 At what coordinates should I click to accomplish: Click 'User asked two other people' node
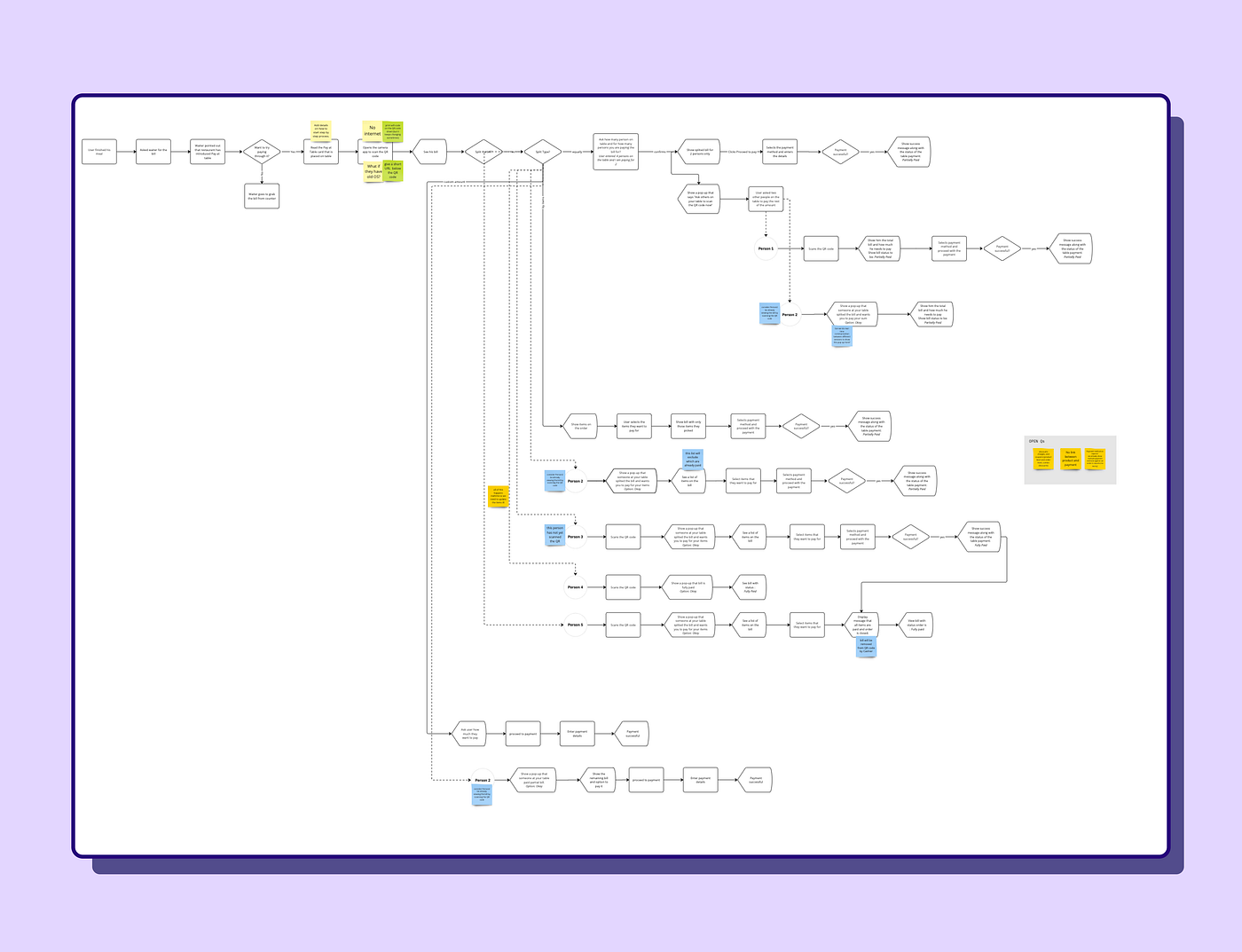tap(766, 200)
